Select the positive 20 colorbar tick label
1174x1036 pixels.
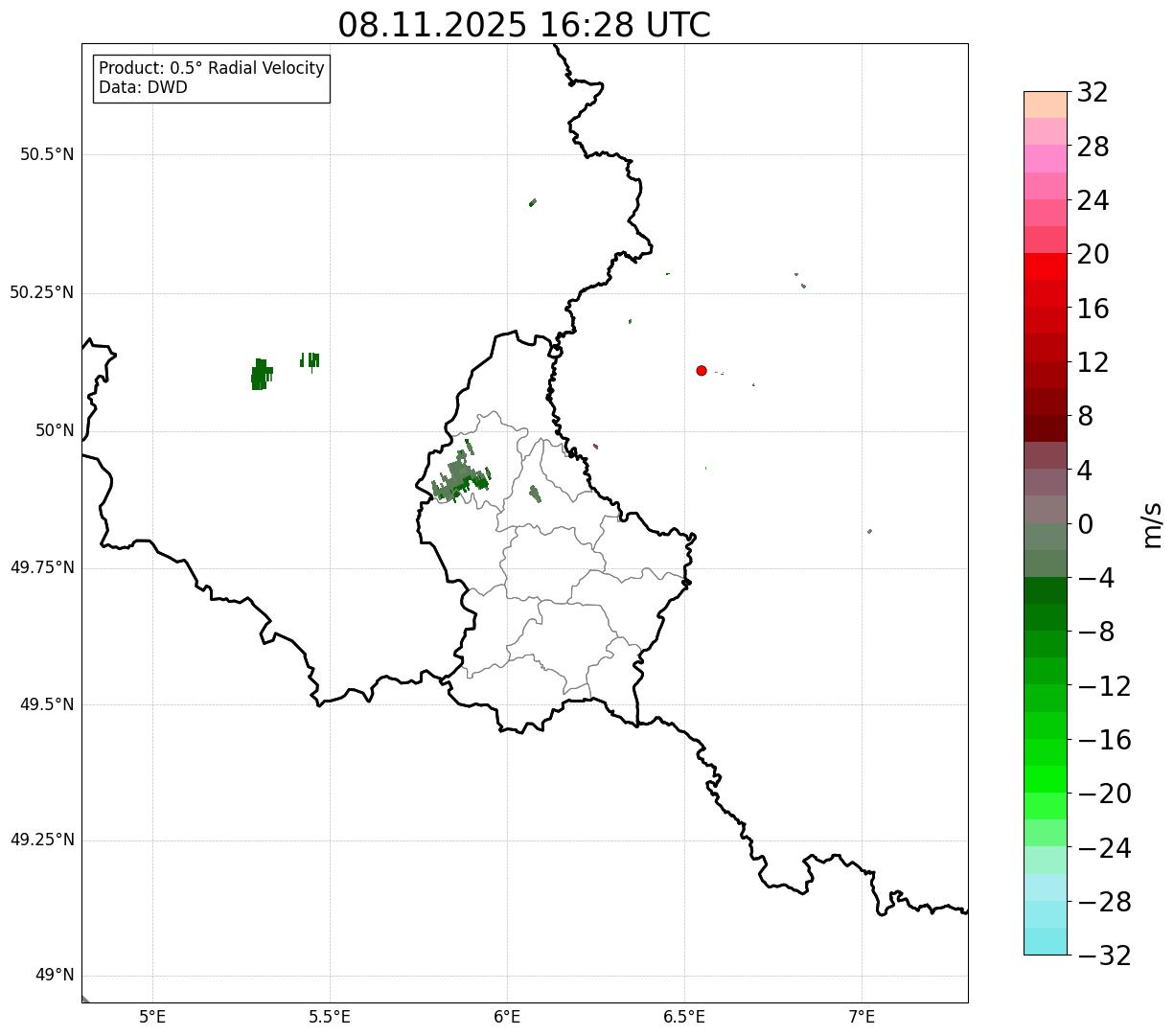(x=1093, y=255)
